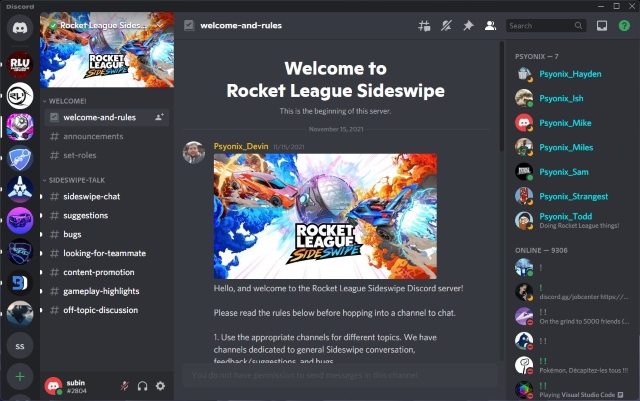Open the Inbox icon
Image resolution: width=640 pixels, height=401 pixels.
click(x=602, y=26)
